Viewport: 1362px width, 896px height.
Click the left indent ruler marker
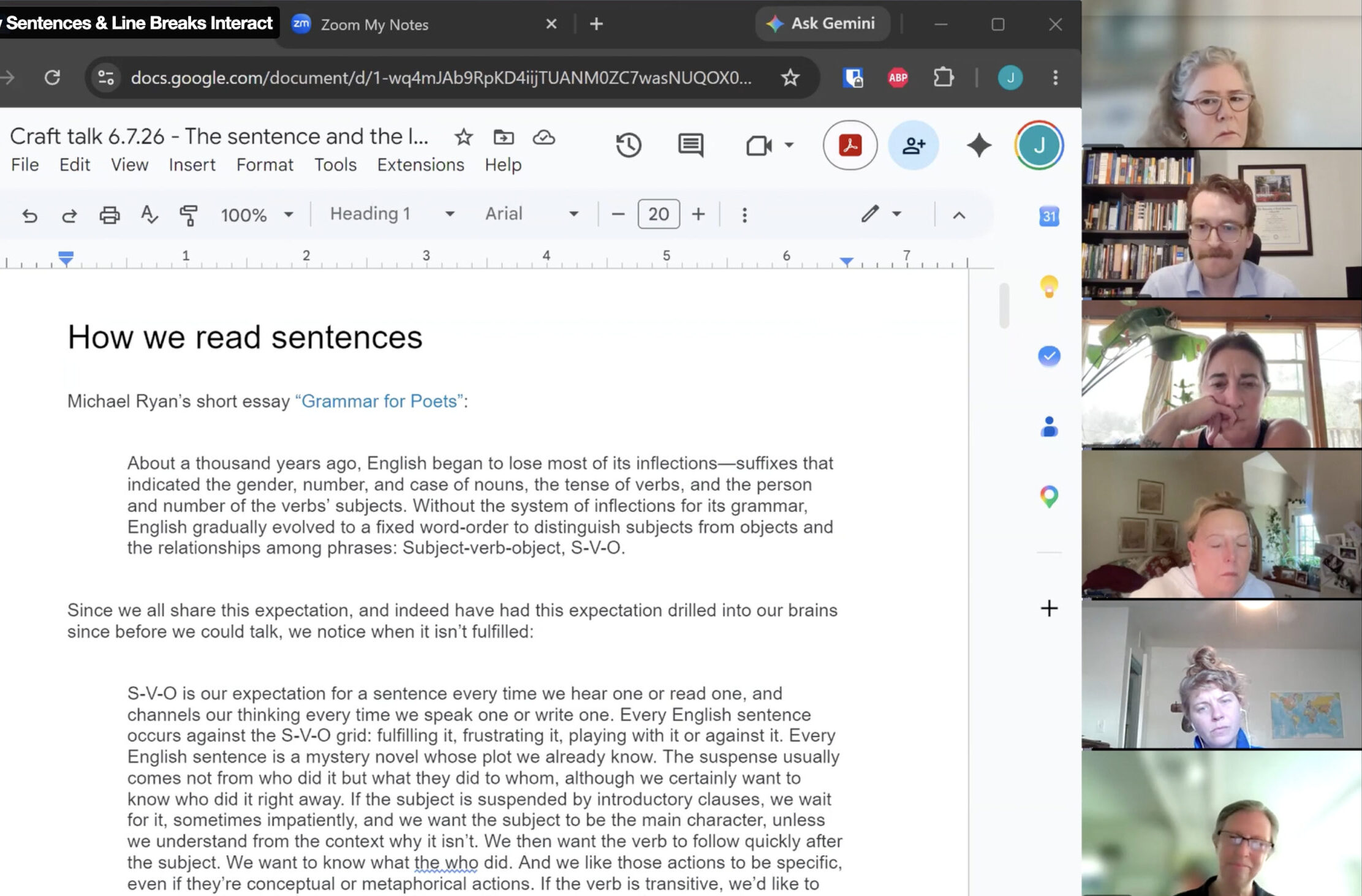[x=66, y=258]
